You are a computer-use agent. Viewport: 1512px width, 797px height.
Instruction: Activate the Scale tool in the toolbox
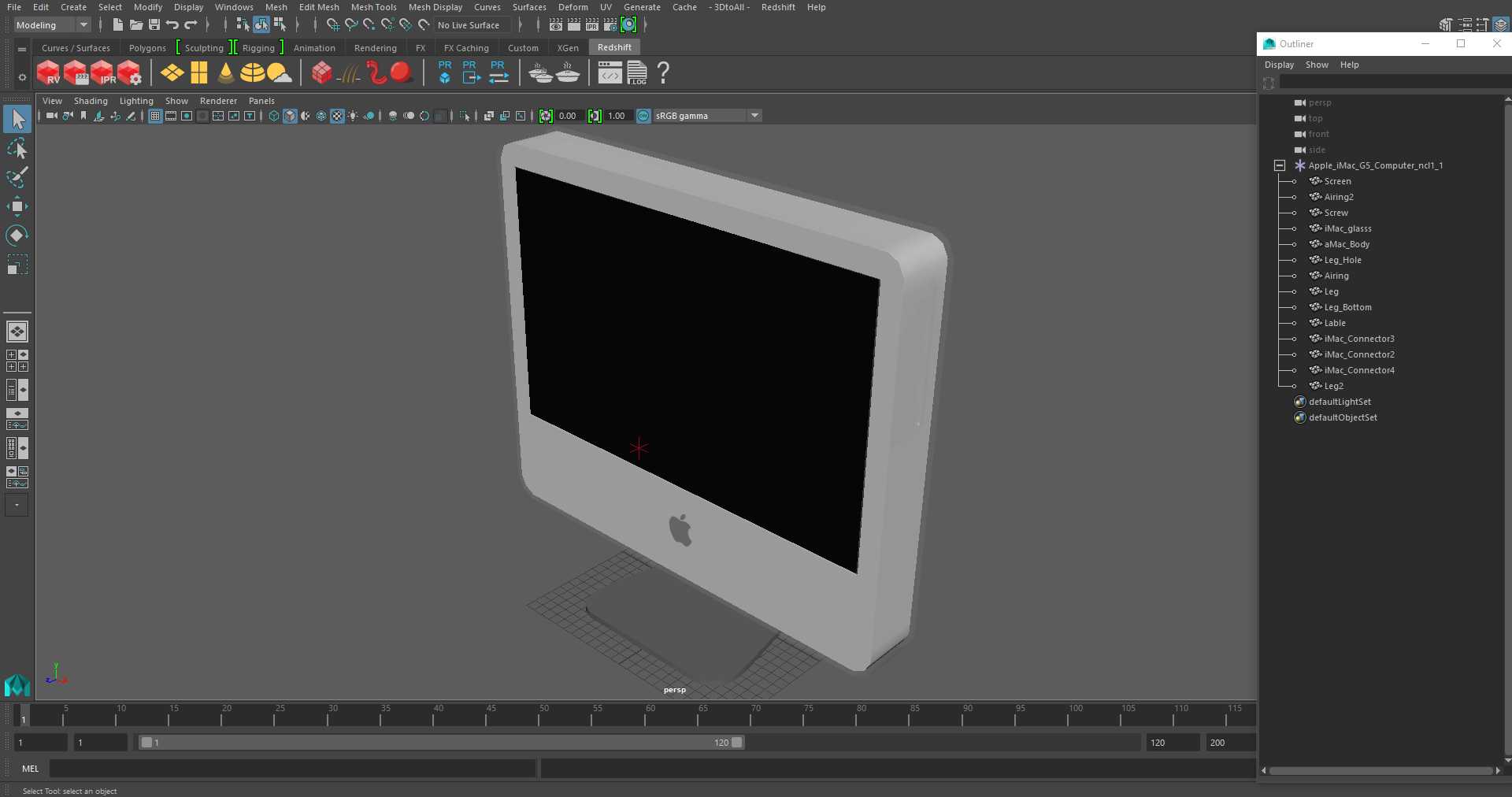tap(17, 265)
